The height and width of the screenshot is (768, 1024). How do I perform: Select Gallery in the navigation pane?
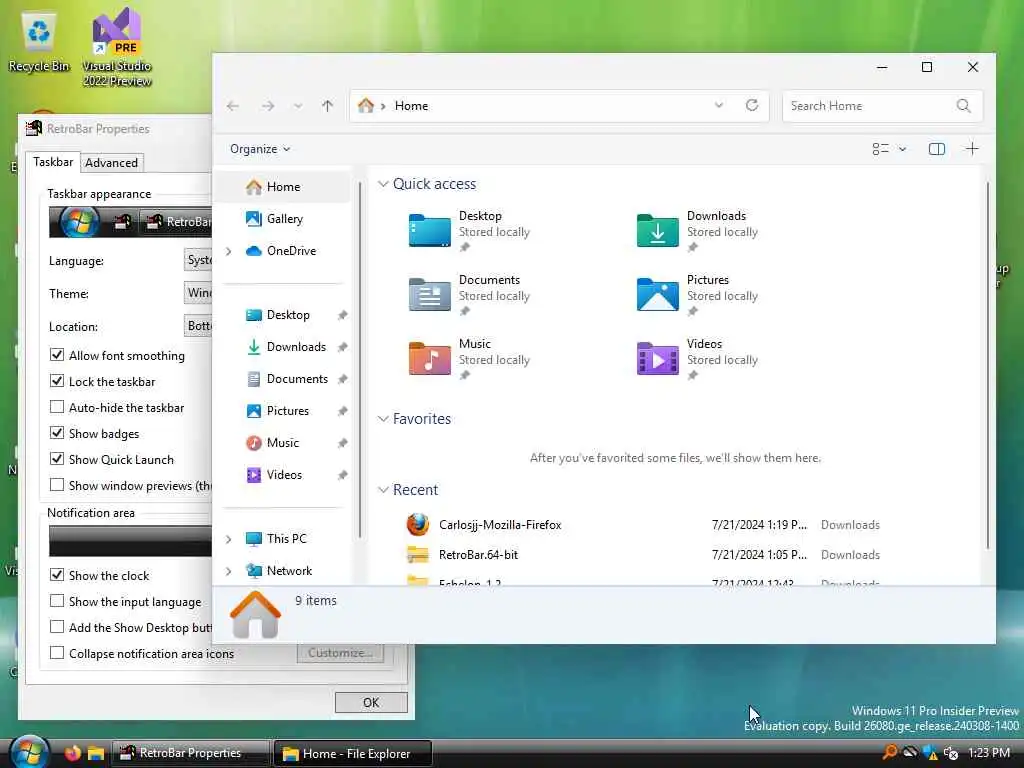[285, 219]
